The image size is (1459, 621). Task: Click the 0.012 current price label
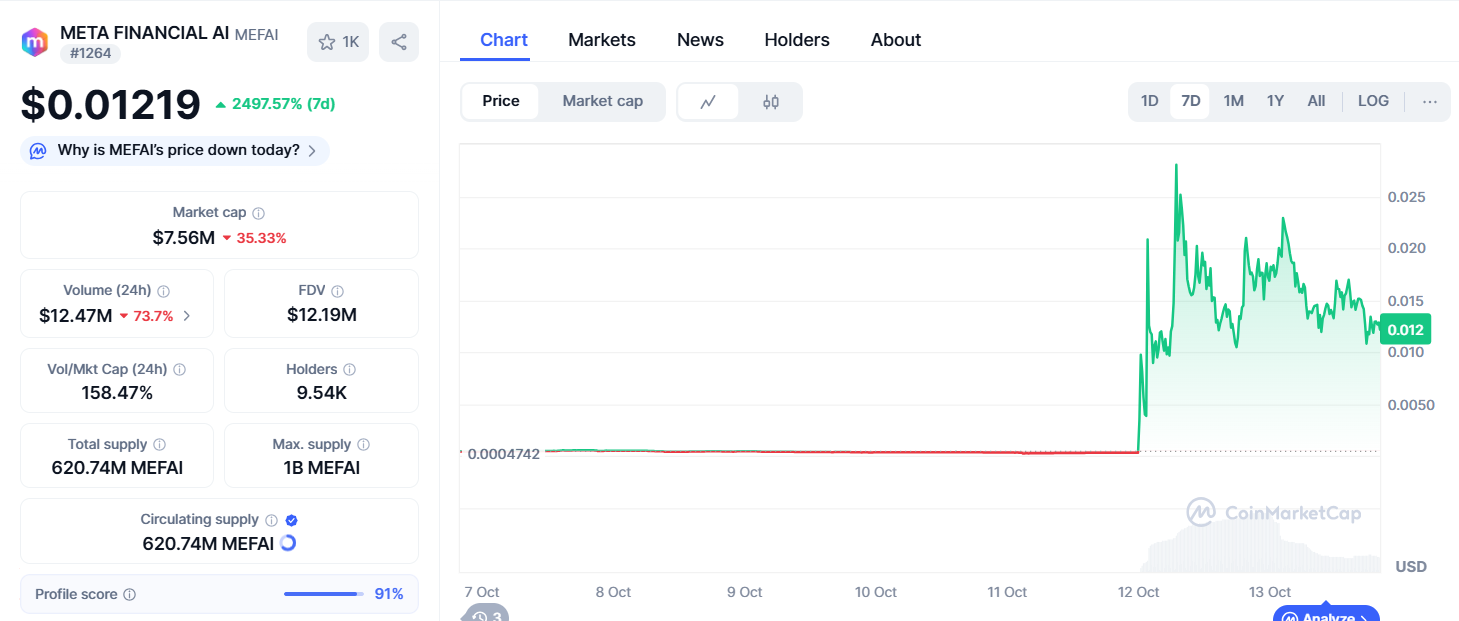pos(1404,329)
